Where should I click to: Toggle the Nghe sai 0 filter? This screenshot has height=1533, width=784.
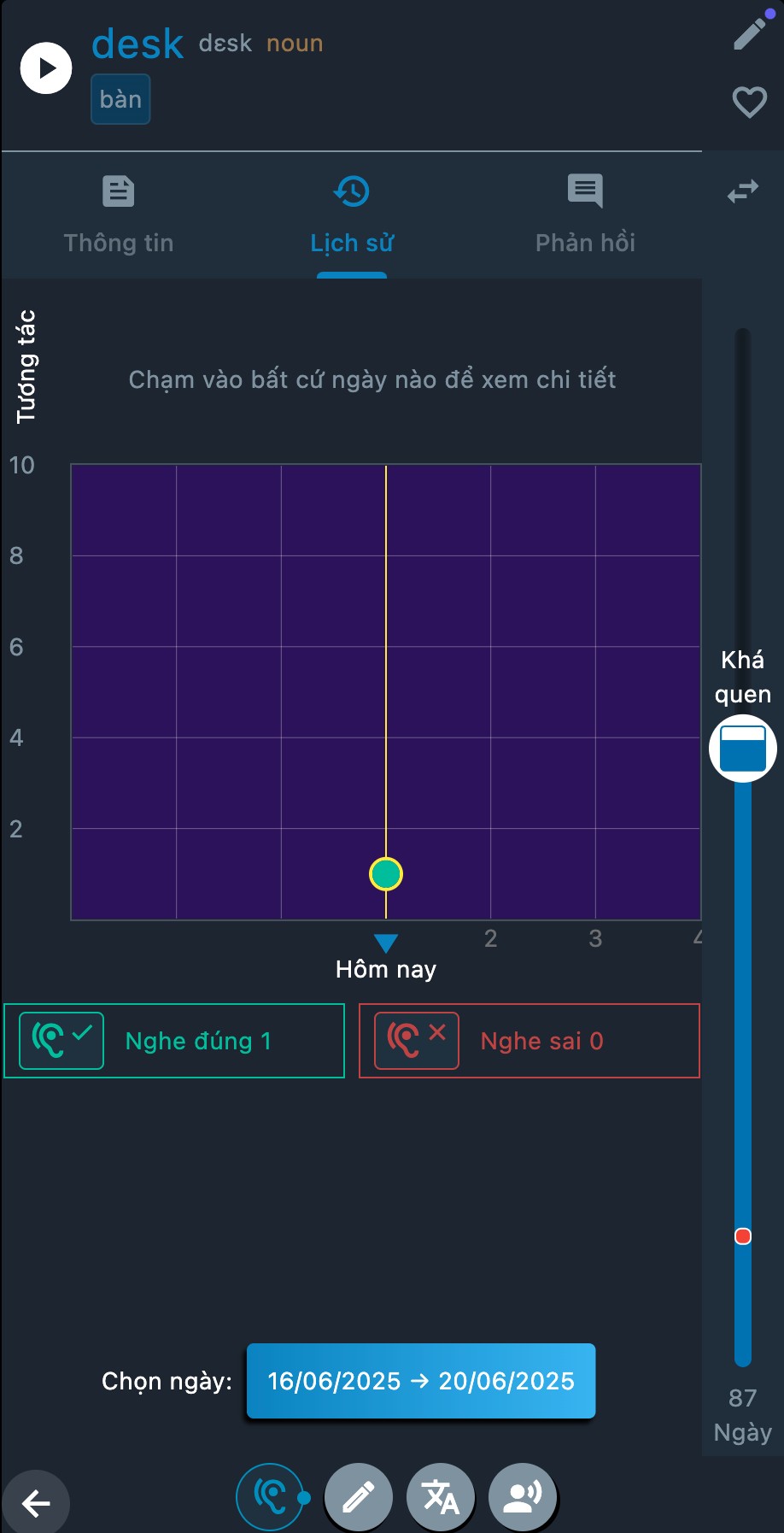(x=529, y=1041)
